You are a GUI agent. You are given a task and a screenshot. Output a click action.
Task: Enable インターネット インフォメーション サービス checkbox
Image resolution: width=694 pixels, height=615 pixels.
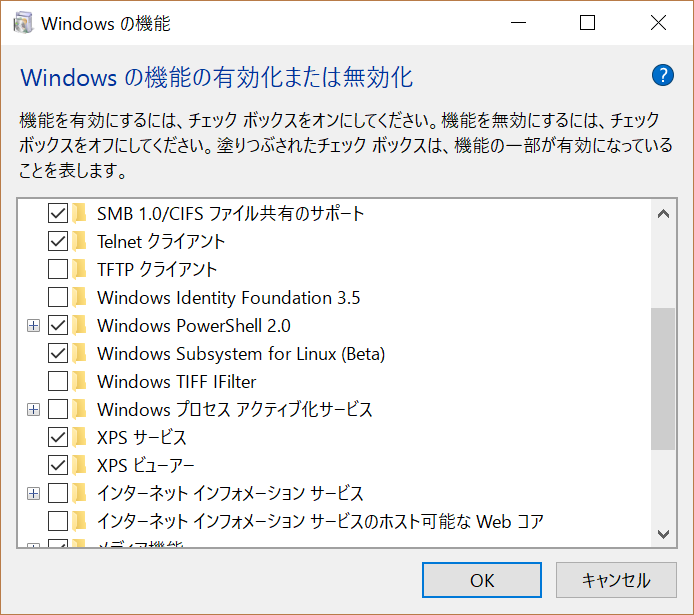tap(58, 493)
